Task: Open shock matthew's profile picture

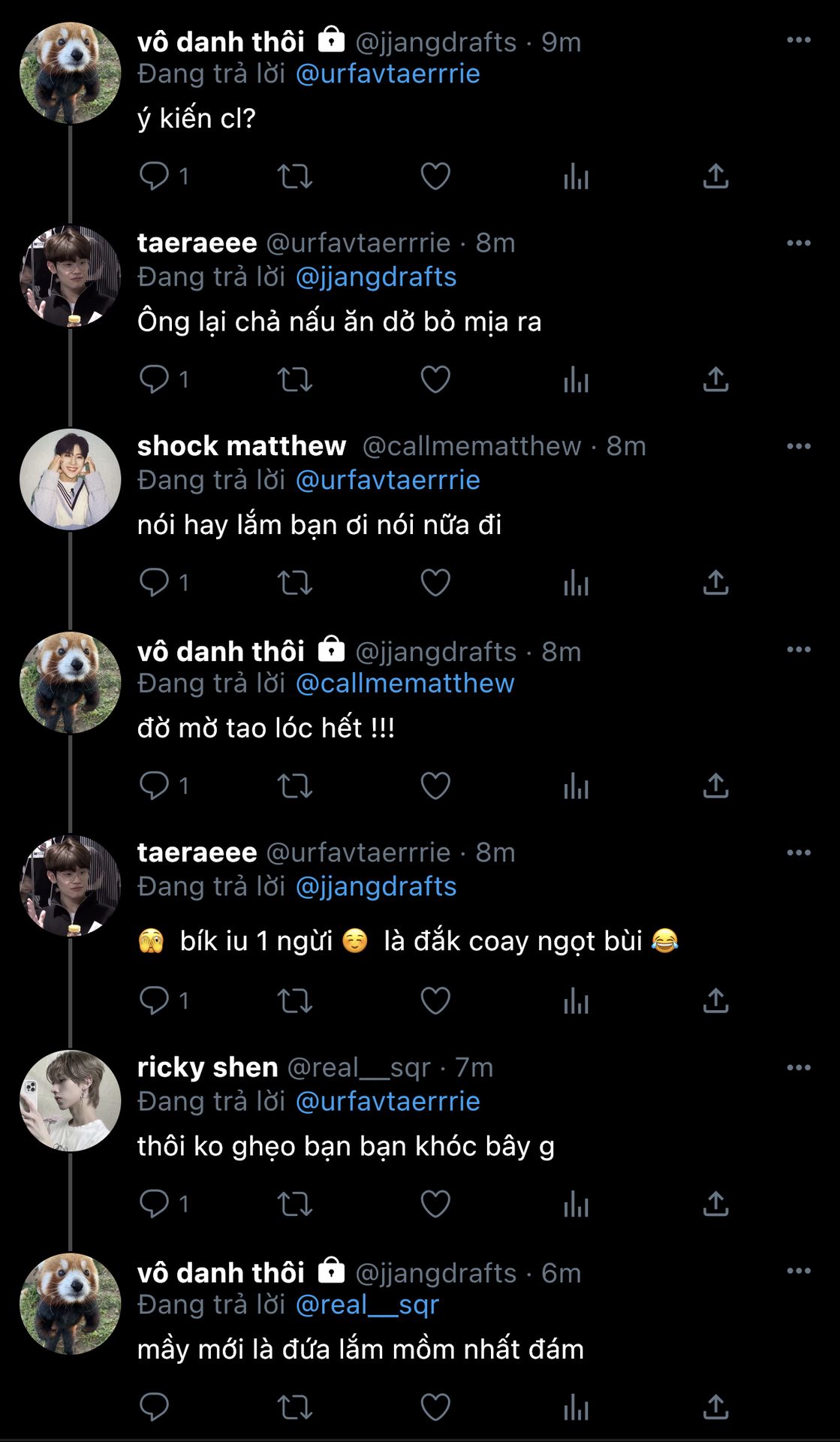Action: click(x=70, y=479)
